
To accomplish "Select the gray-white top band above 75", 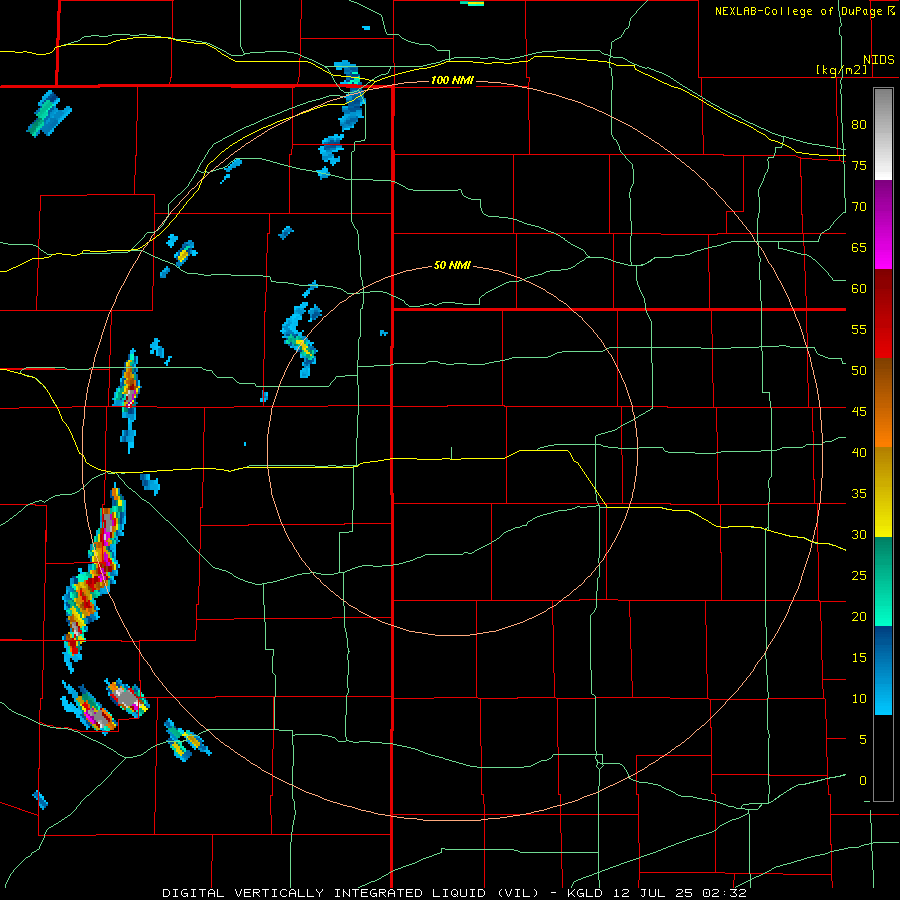I will (883, 134).
